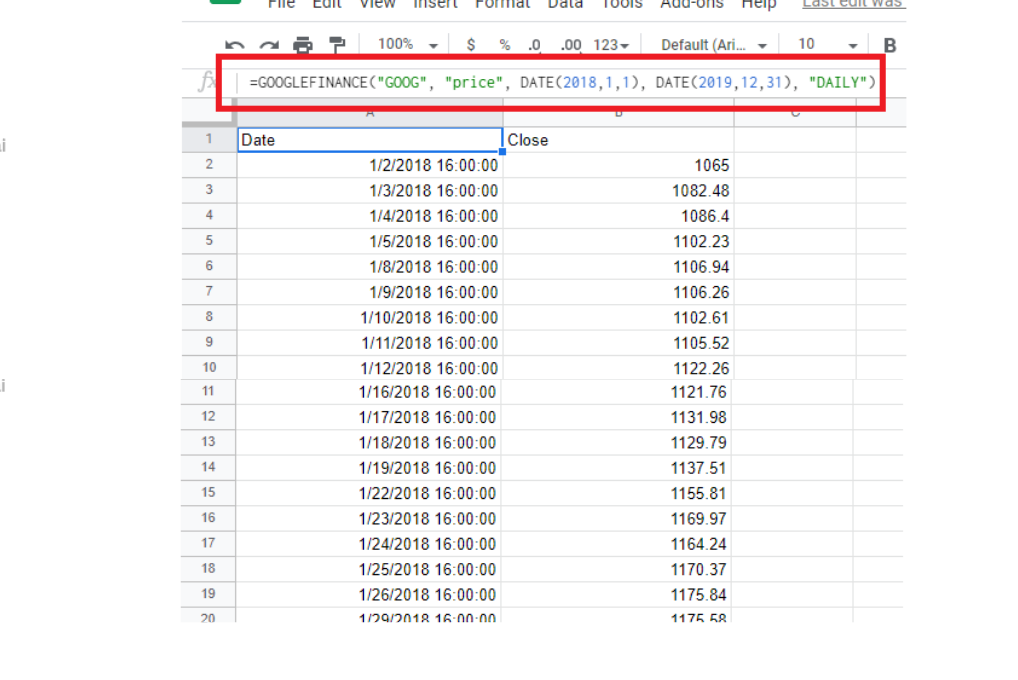Apply currency format with dollar icon
Screen dimensions: 1018x680
pyautogui.click(x=471, y=46)
